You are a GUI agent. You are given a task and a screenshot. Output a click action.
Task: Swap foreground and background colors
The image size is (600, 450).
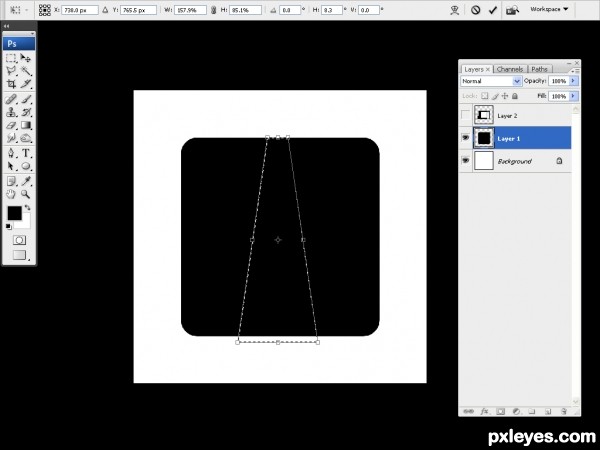(x=28, y=207)
